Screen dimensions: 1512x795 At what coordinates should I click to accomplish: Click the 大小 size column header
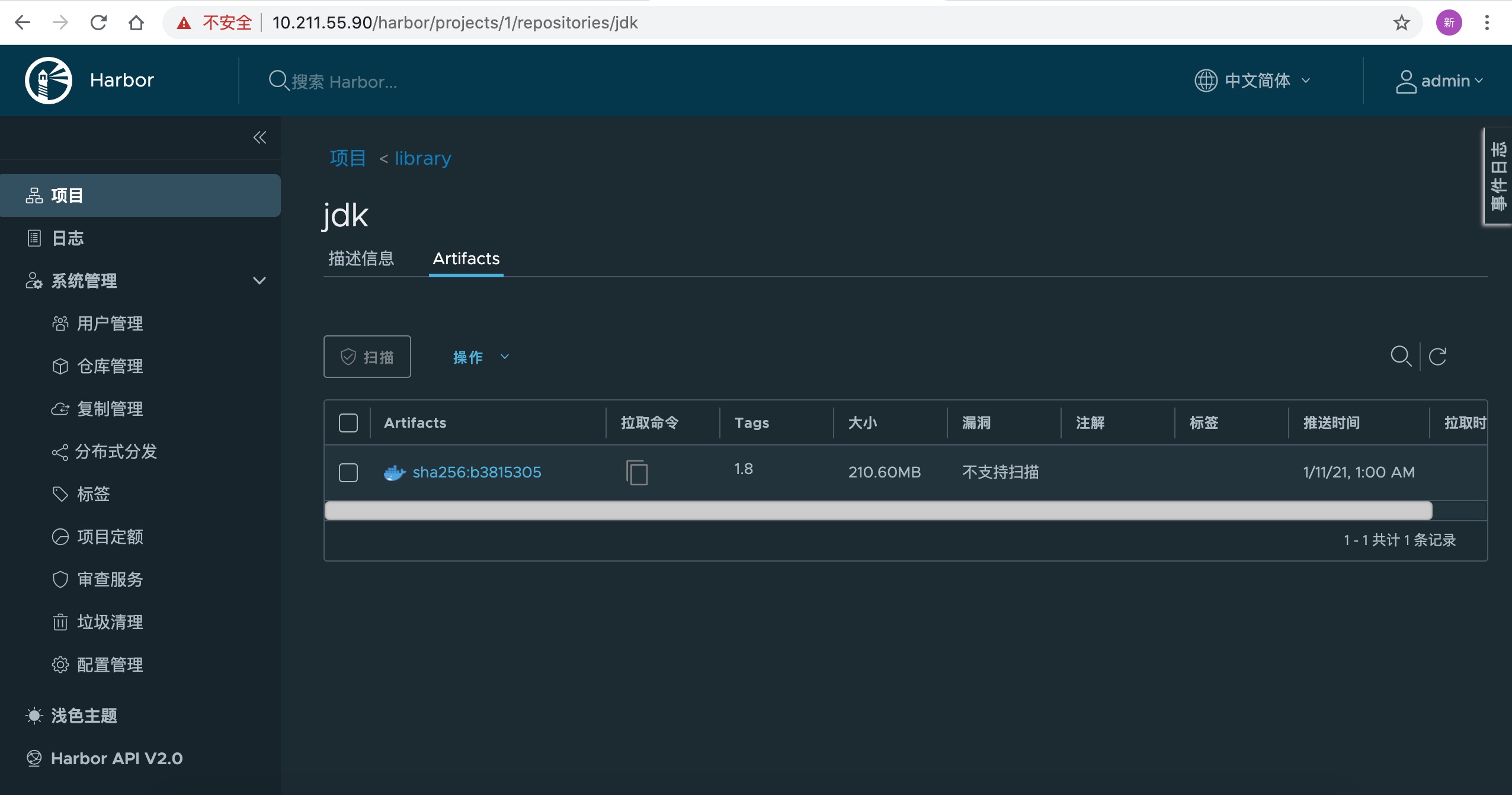[862, 422]
